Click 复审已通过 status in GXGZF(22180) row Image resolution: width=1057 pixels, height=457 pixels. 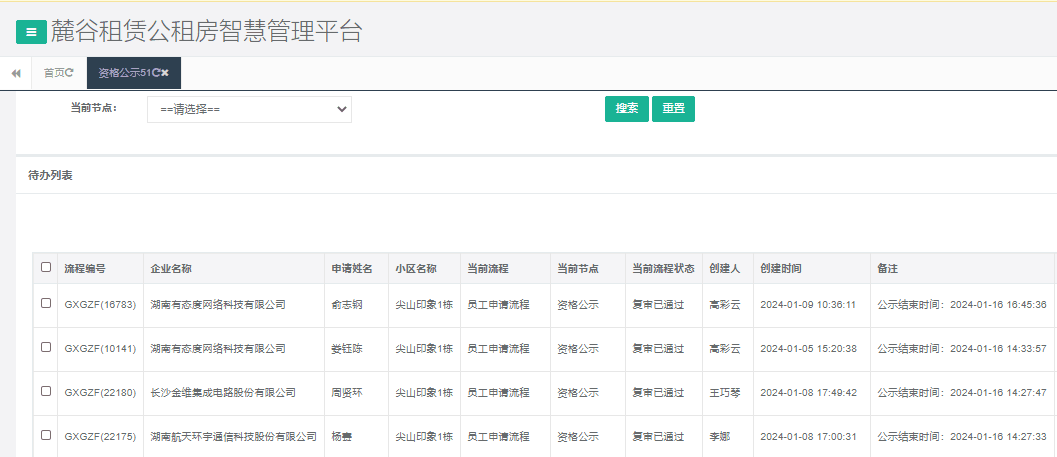[x=658, y=392]
